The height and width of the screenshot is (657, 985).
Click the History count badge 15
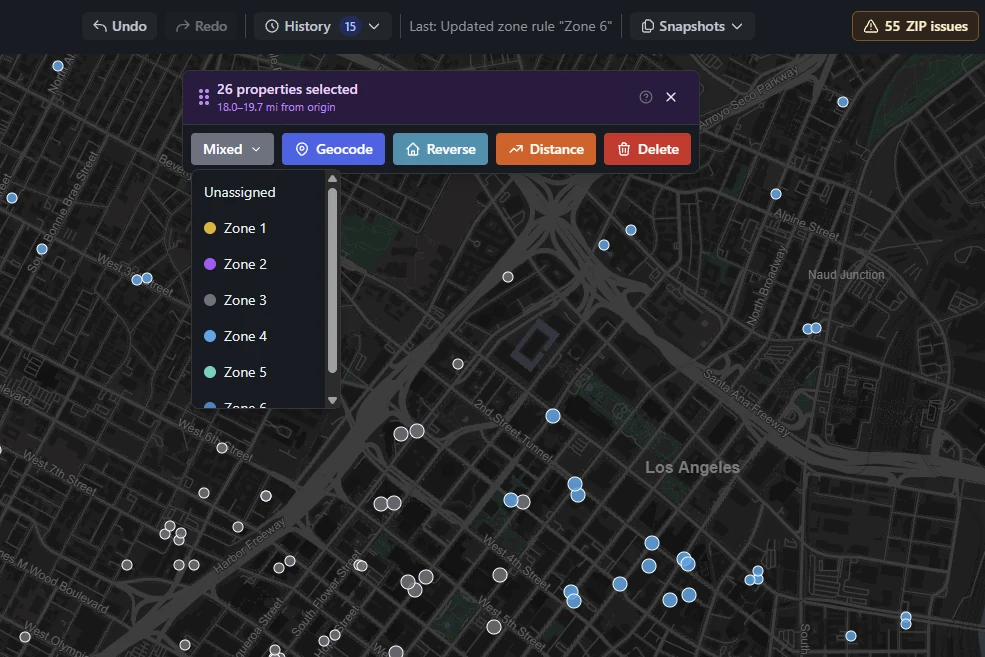[351, 26]
